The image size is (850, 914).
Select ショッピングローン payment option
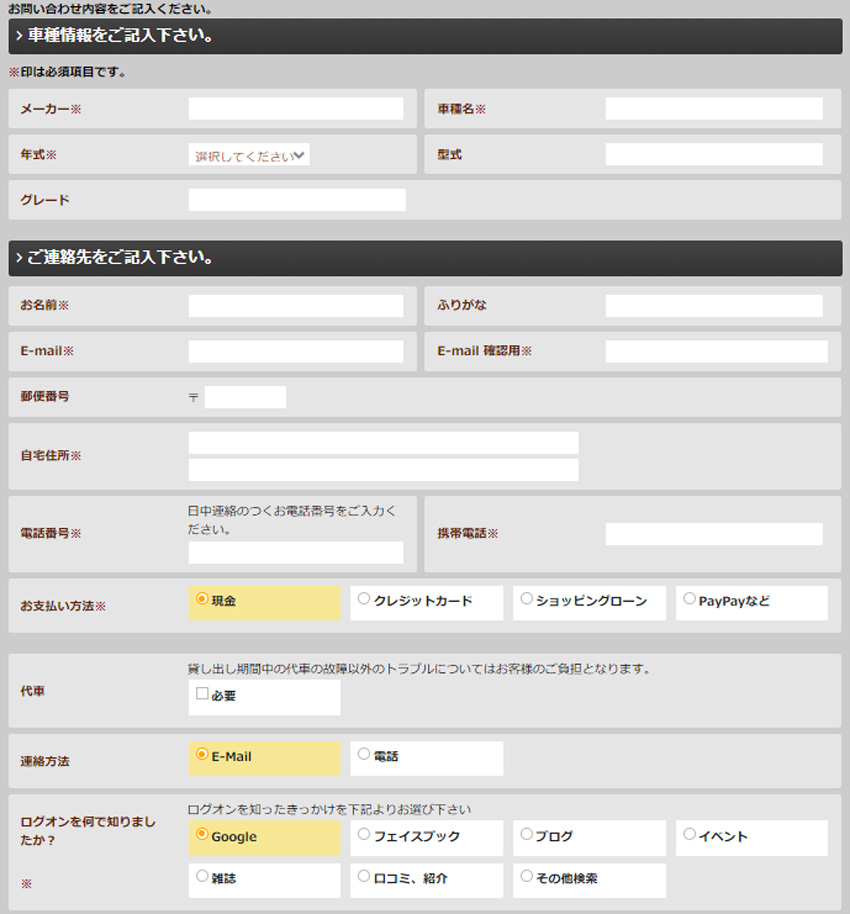coord(526,600)
